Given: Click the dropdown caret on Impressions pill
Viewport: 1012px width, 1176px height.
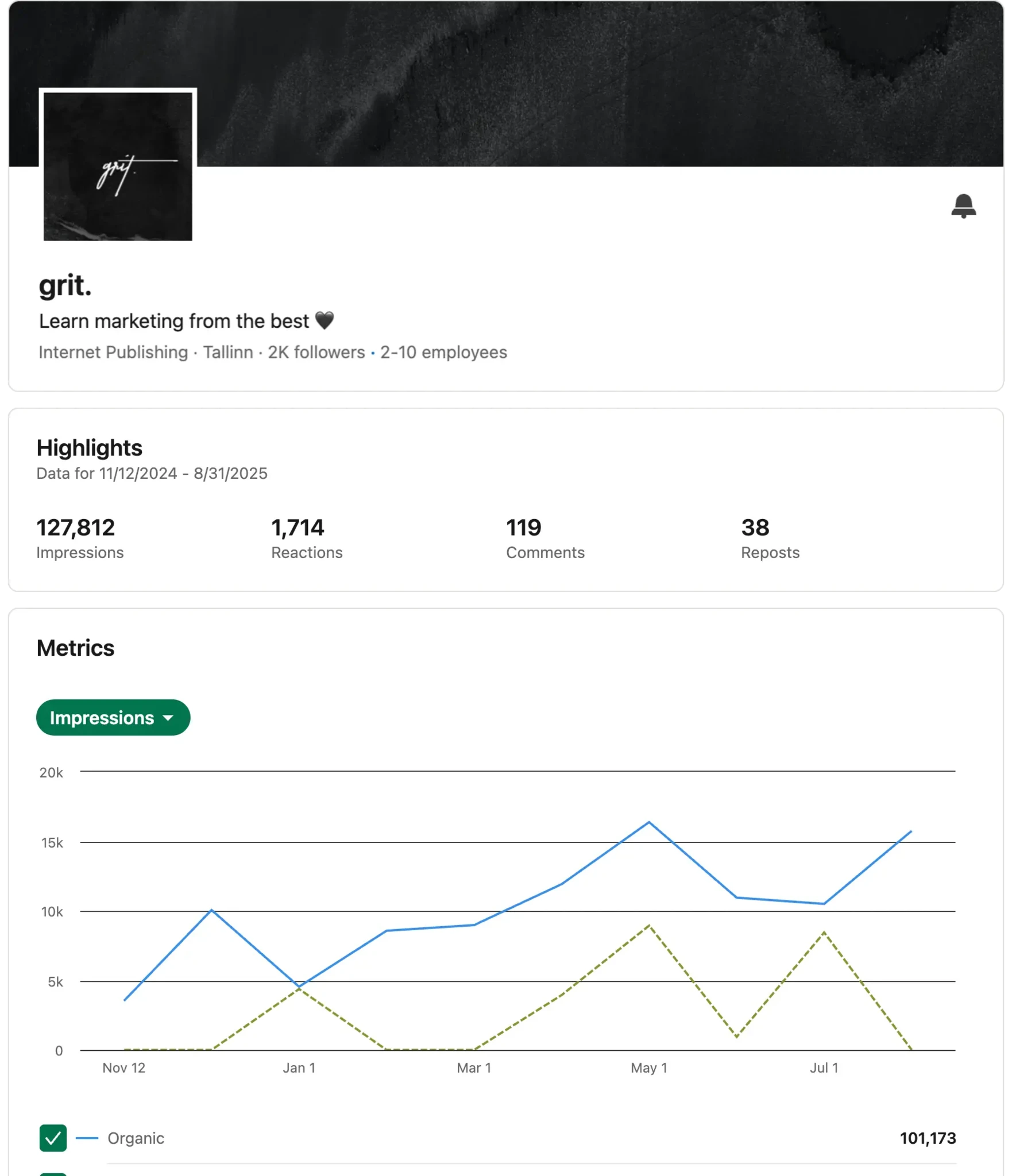Looking at the screenshot, I should coord(168,718).
